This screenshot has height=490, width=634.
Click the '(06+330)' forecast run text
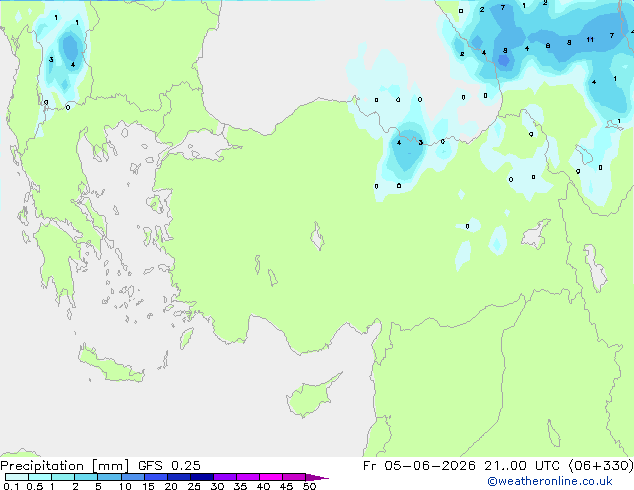(601, 466)
